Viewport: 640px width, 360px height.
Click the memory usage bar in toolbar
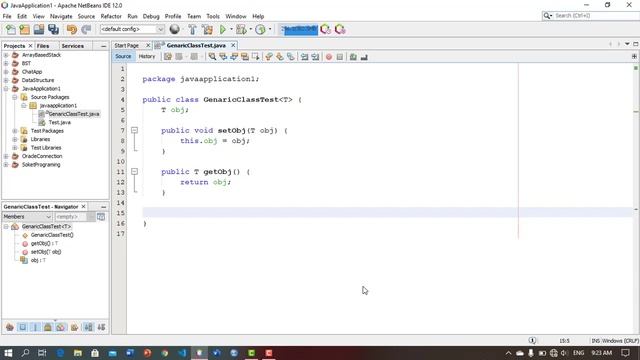pos(299,29)
